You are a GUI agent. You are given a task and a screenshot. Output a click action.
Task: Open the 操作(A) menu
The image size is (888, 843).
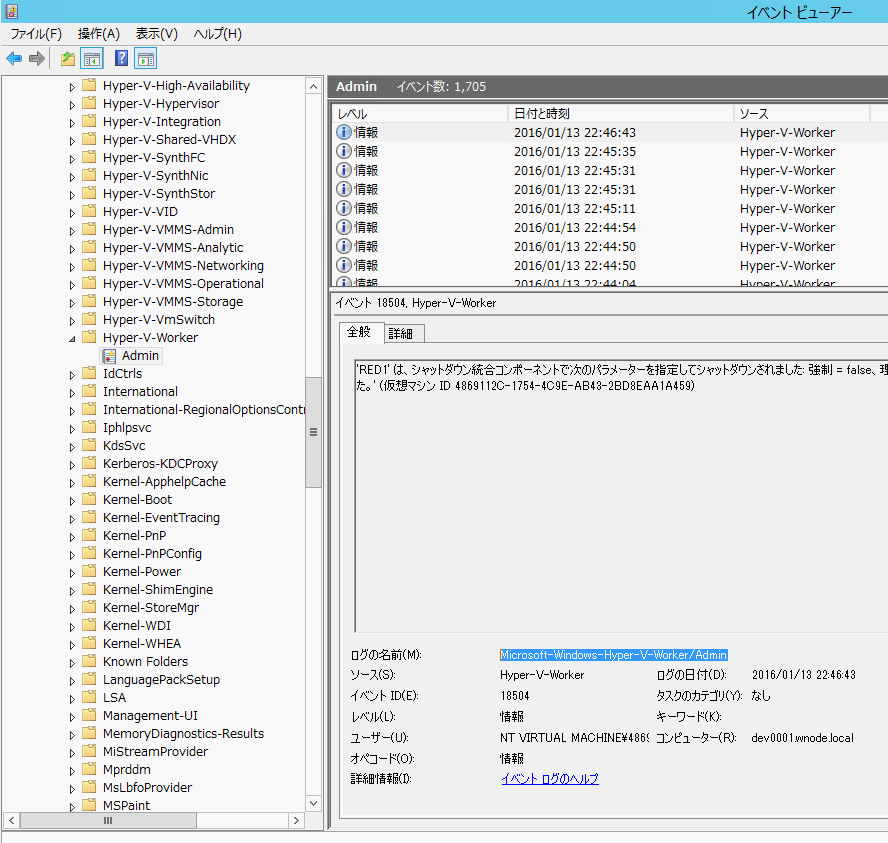99,34
